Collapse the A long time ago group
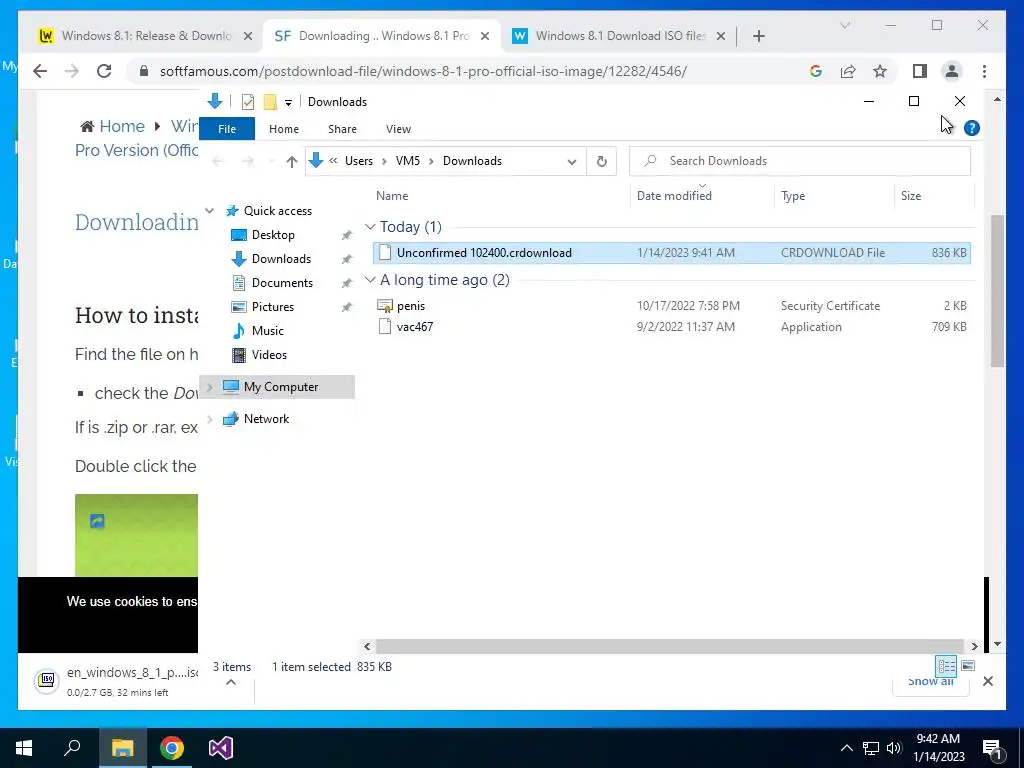 [x=370, y=280]
